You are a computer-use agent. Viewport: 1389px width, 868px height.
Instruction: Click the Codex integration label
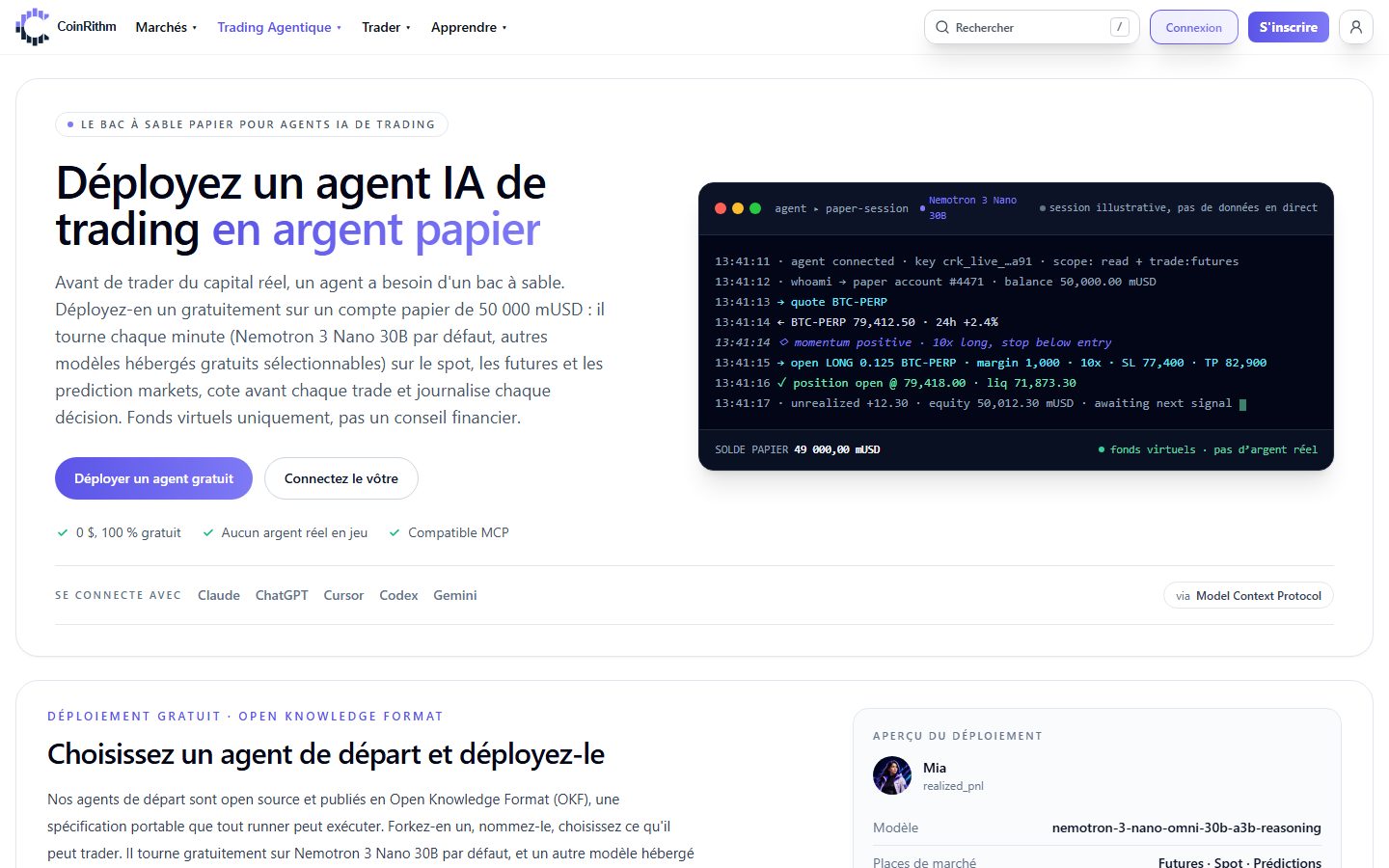(398, 595)
